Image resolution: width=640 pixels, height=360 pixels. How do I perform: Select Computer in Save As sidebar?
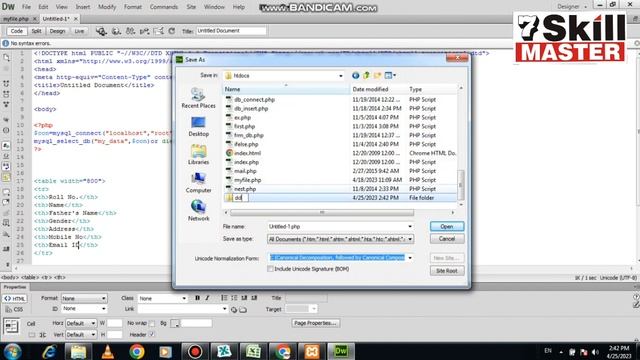click(x=198, y=182)
